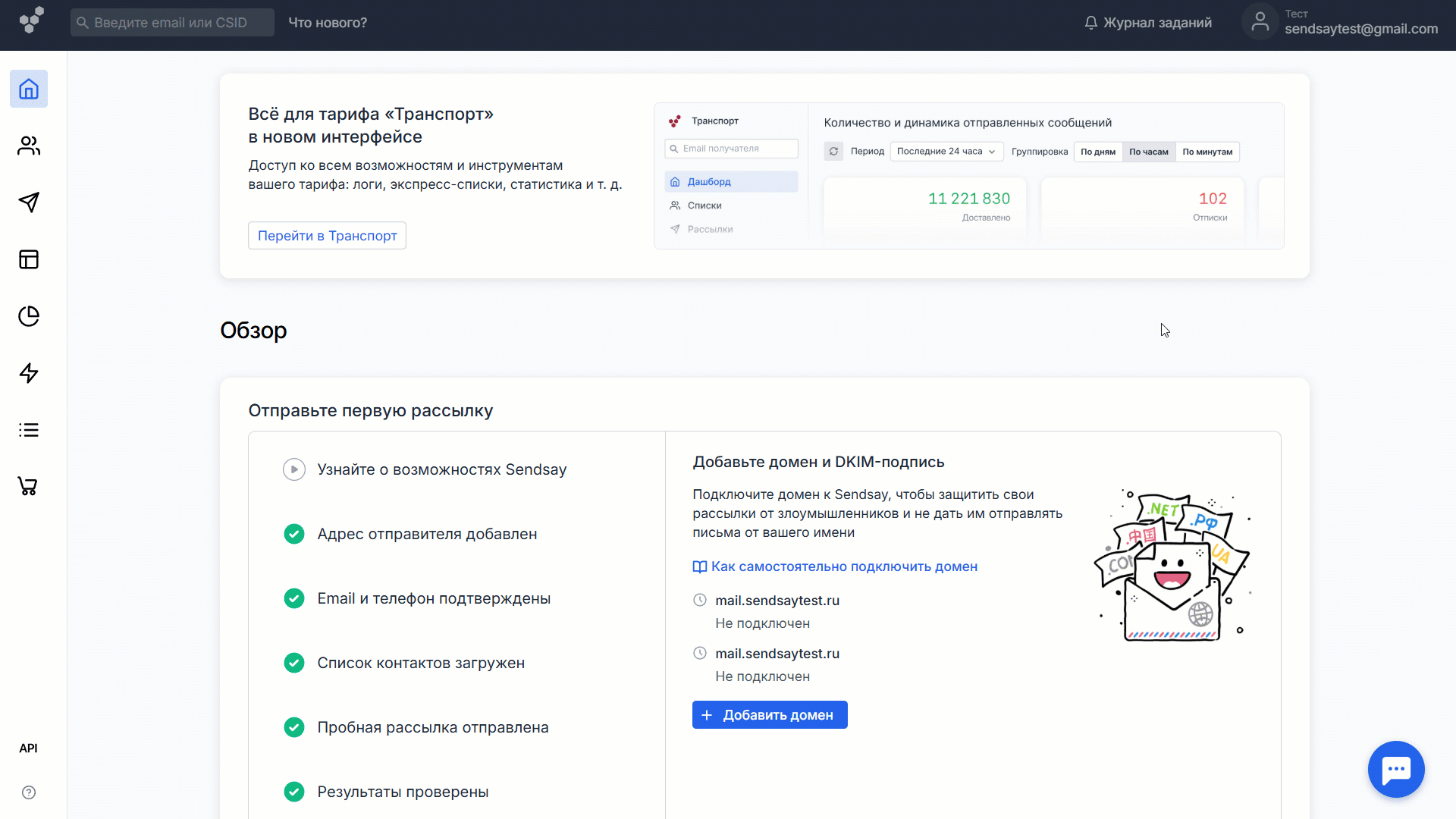The height and width of the screenshot is (819, 1456).
Task: Select the 'Адрес отправителя добавлен' checked step
Action: 427,534
